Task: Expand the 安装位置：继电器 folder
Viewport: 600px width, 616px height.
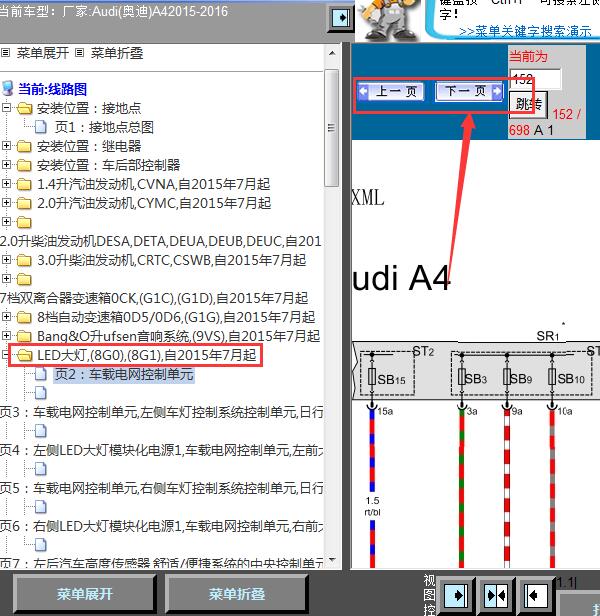Action: 6,146
